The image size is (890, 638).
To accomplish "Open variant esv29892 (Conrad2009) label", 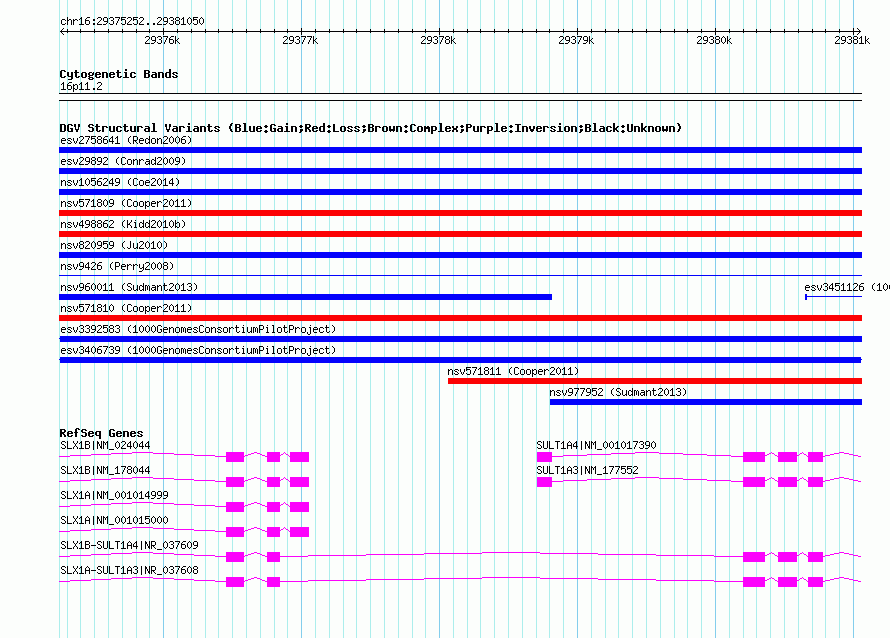I will point(123,161).
